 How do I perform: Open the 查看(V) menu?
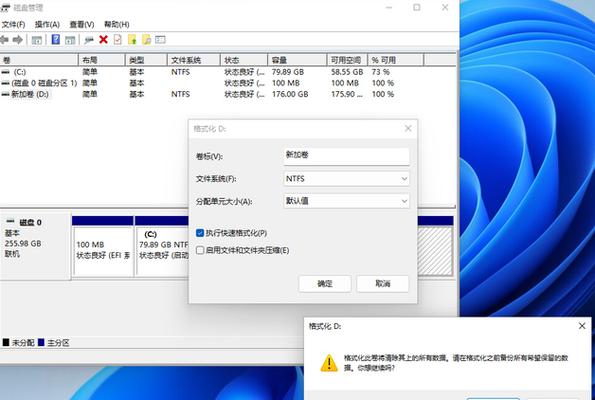pyautogui.click(x=82, y=25)
